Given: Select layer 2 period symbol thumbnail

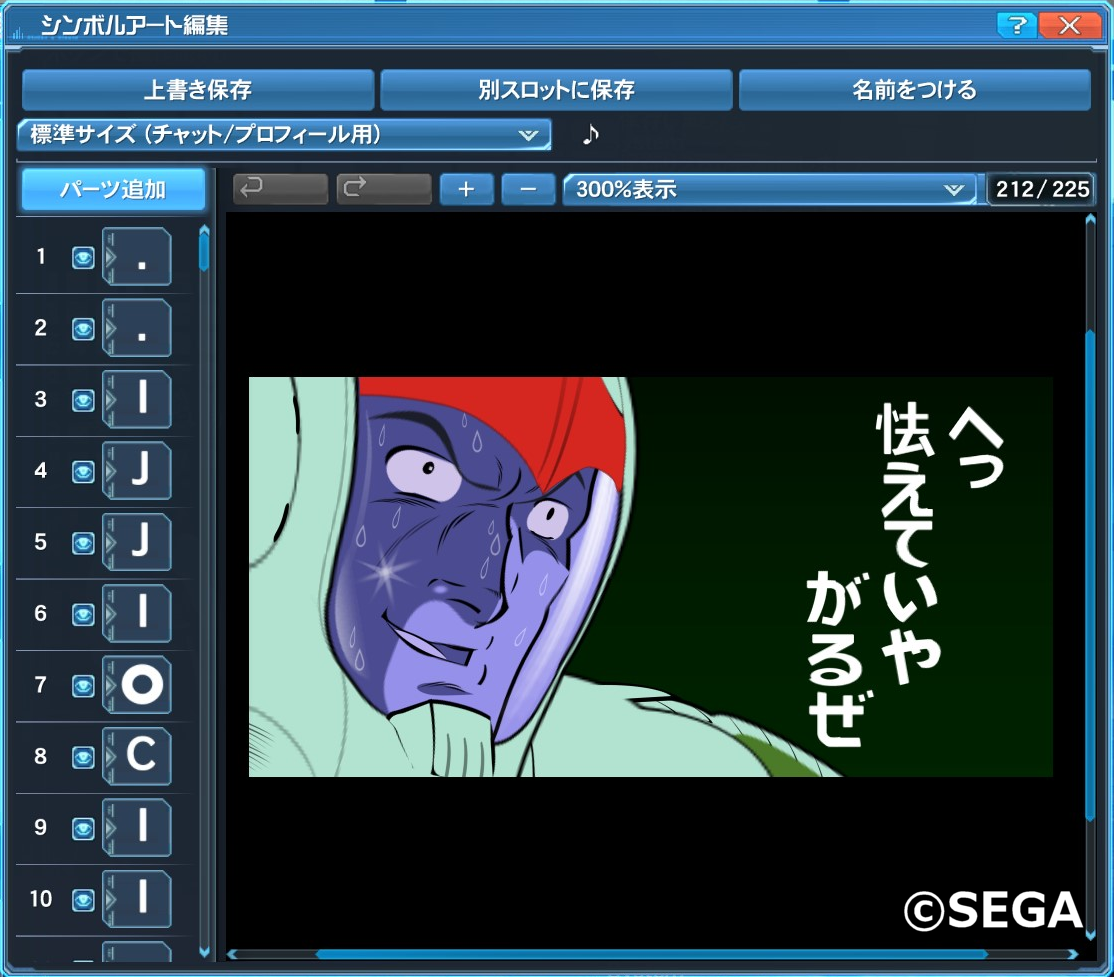Looking at the screenshot, I should pyautogui.click(x=137, y=328).
